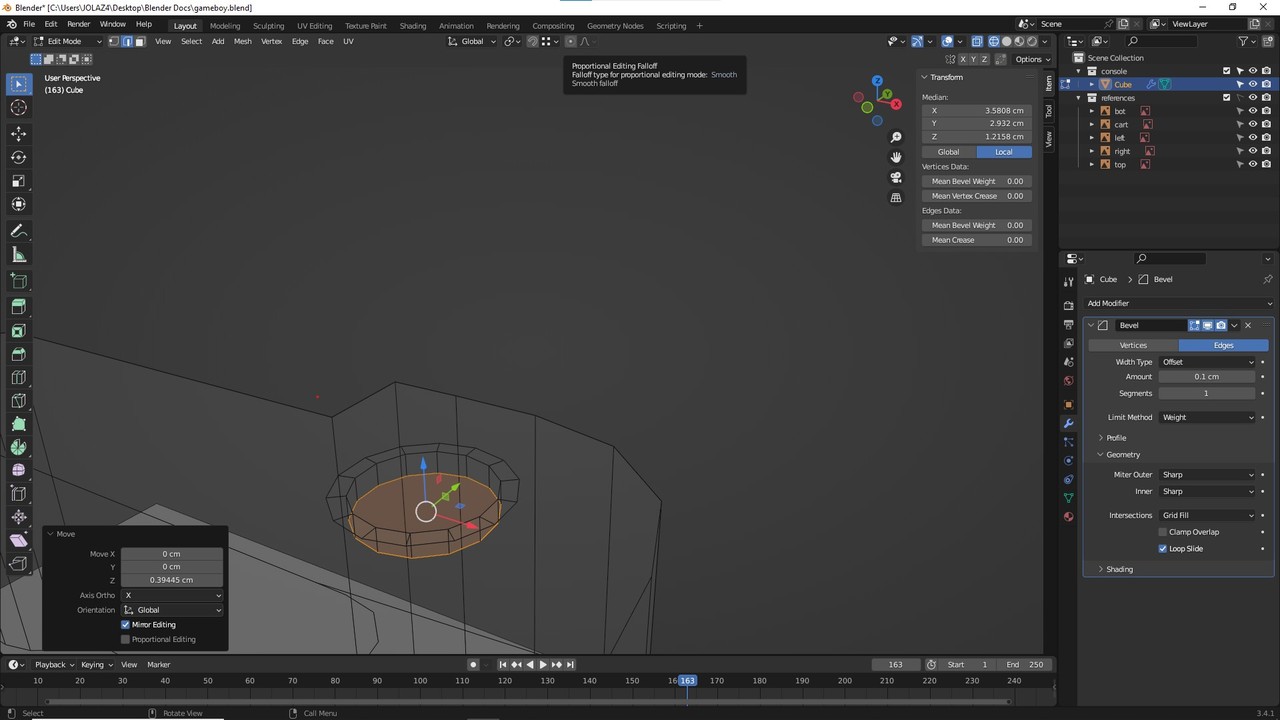Expand the Shading section in Bevel

point(1119,569)
